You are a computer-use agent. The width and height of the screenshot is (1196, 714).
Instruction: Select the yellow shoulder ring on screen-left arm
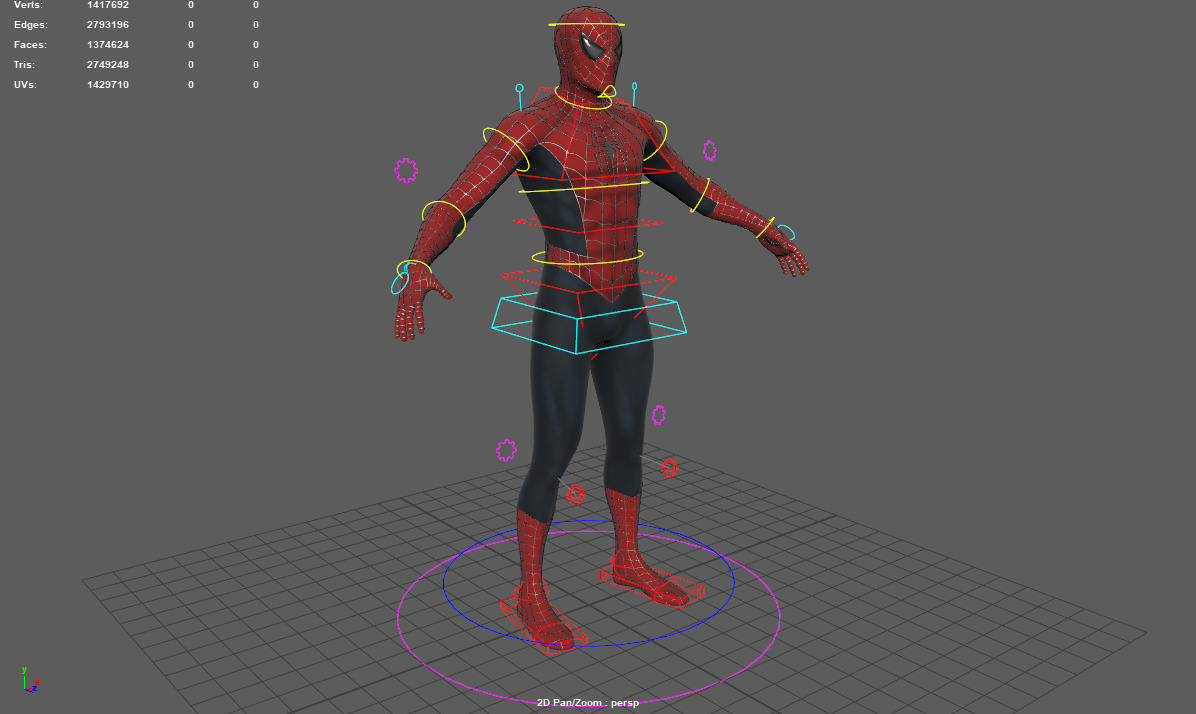tap(506, 149)
